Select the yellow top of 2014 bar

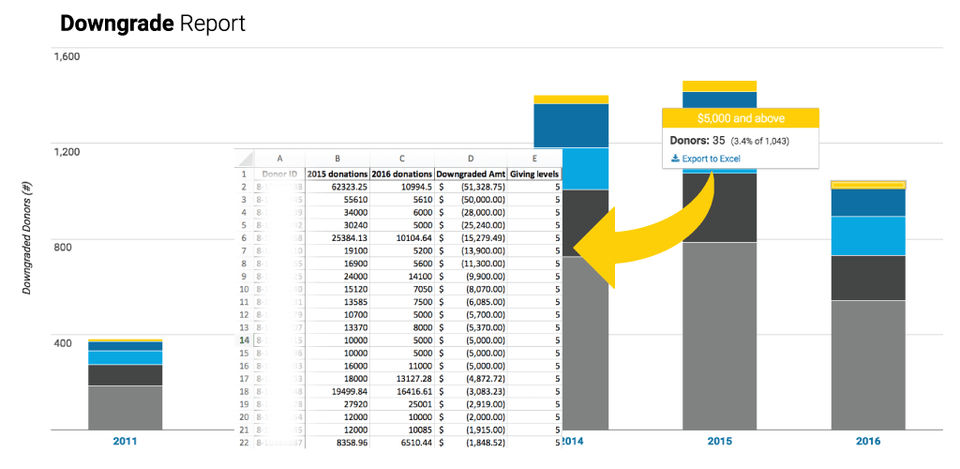click(571, 99)
